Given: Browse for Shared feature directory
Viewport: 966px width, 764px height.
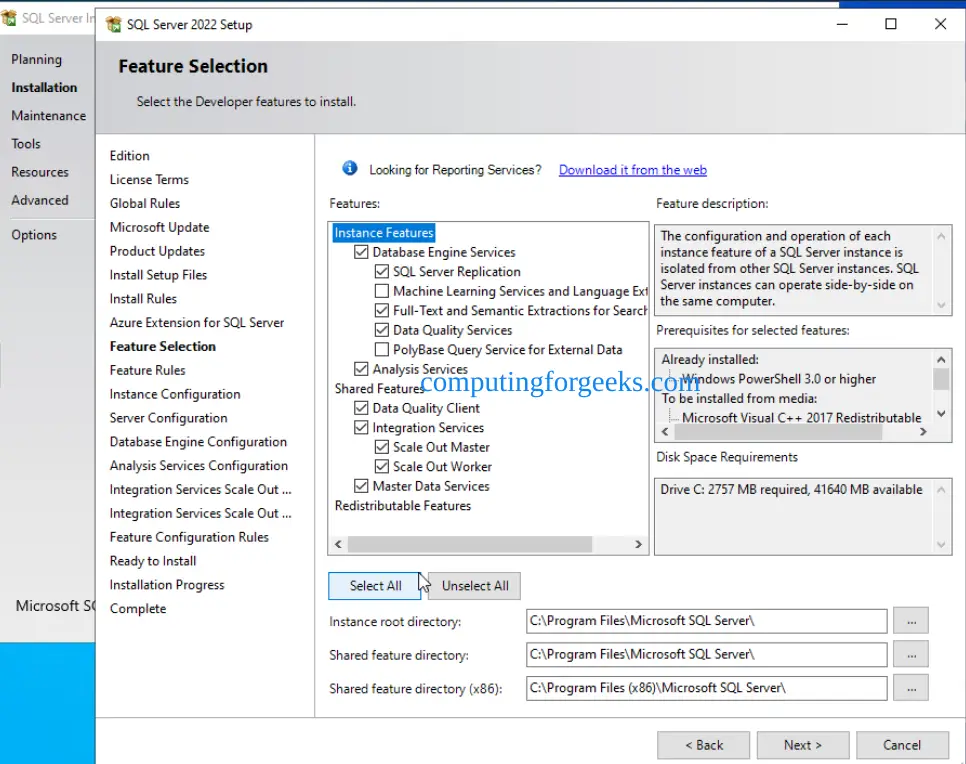Looking at the screenshot, I should (x=911, y=654).
